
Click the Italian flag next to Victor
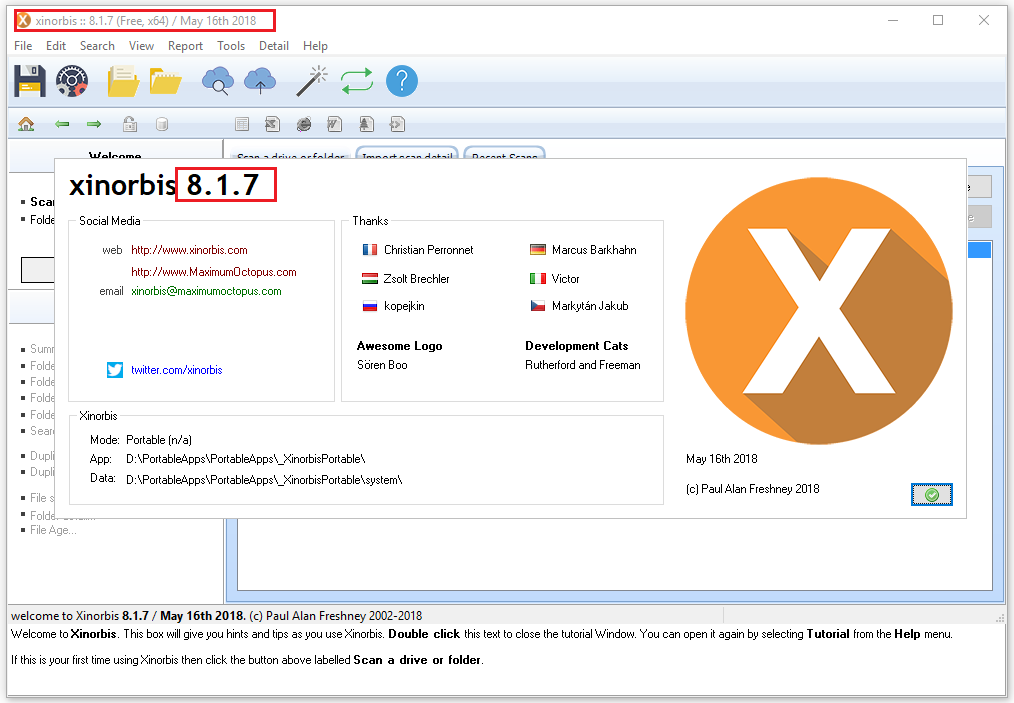click(x=538, y=279)
